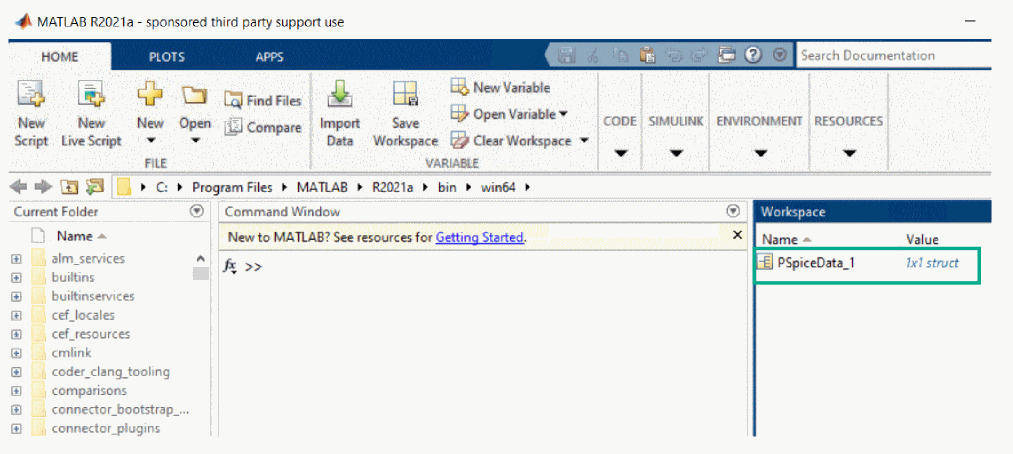Switch to the PLOTS tab

167,57
